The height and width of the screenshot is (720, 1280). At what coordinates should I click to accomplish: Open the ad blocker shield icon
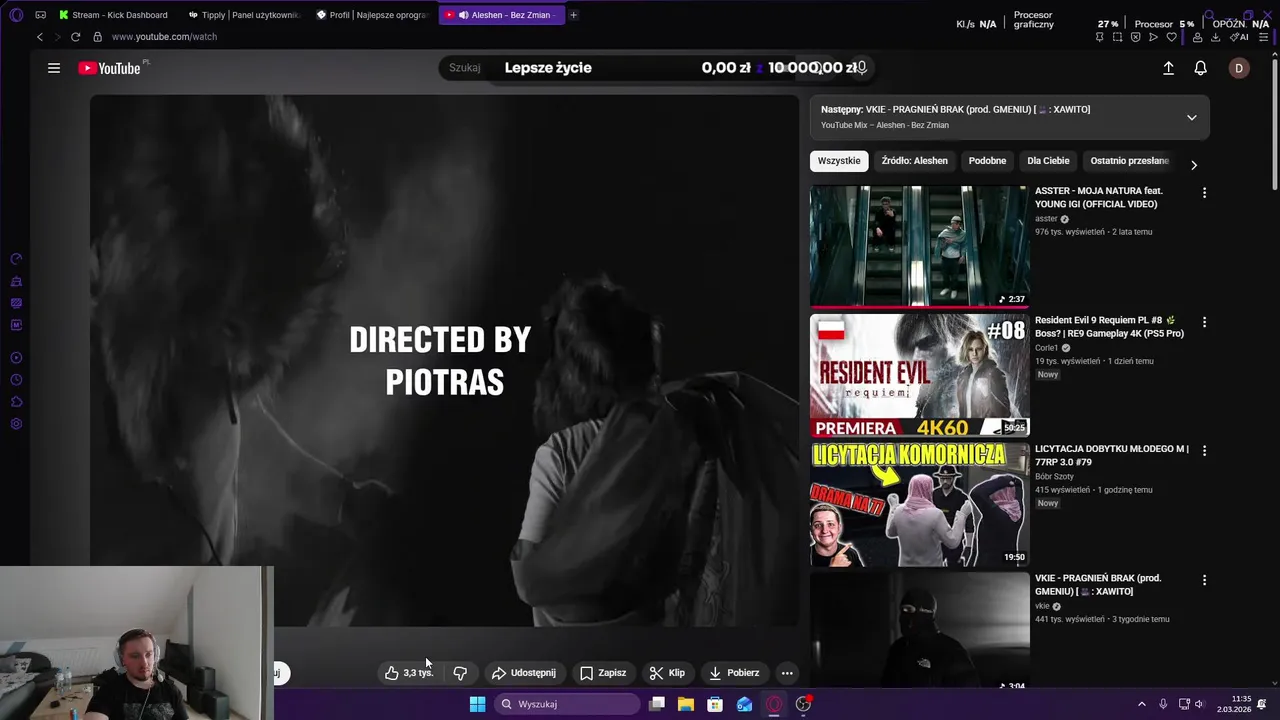click(x=1135, y=37)
